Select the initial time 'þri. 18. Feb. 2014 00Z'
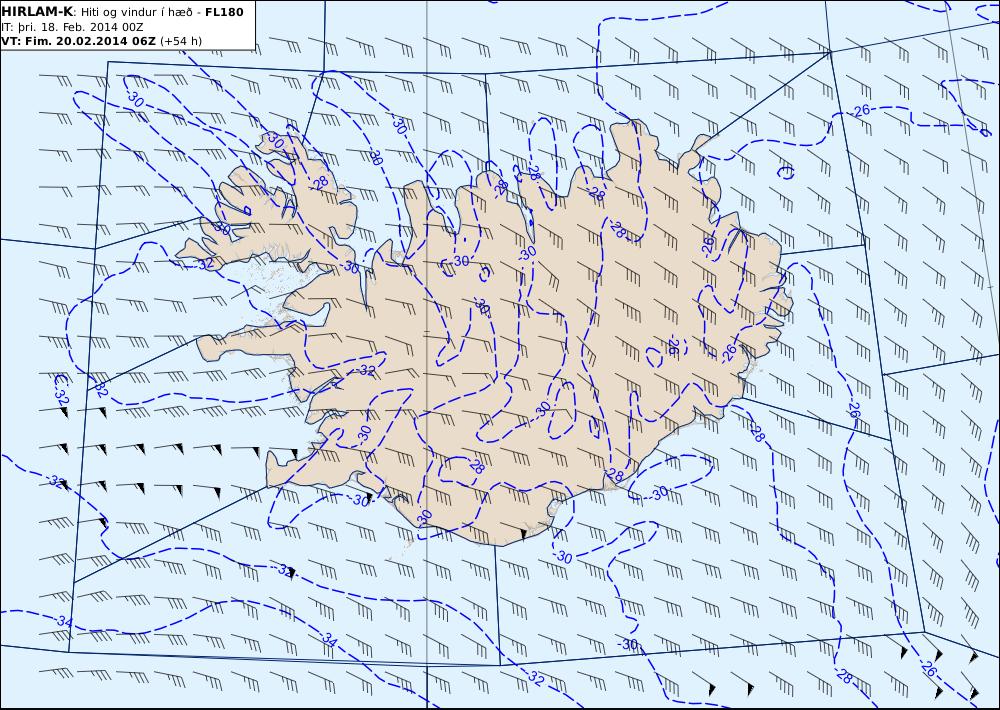 (x=79, y=27)
